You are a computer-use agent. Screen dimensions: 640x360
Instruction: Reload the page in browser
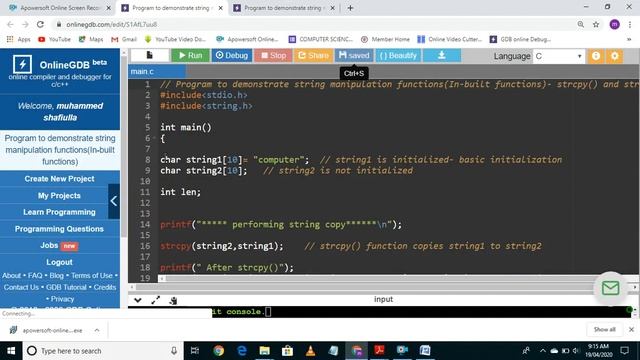tap(40, 24)
